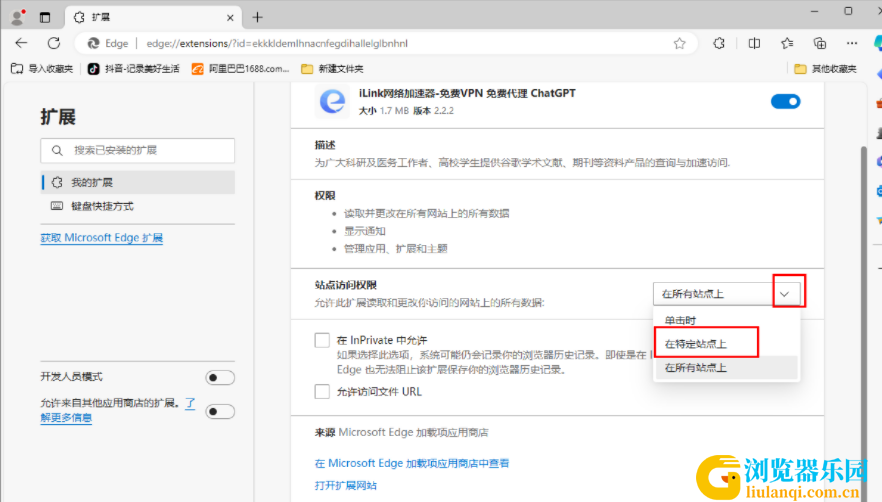This screenshot has height=502, width=882.
Task: Choose 单击时 from the dropdown list
Action: pos(727,320)
